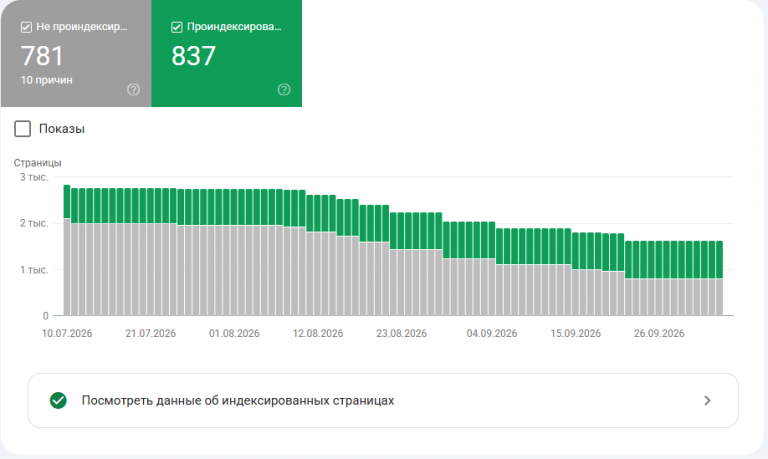Click the '10 причин' text
Viewport: 768px width, 459px height.
click(47, 80)
